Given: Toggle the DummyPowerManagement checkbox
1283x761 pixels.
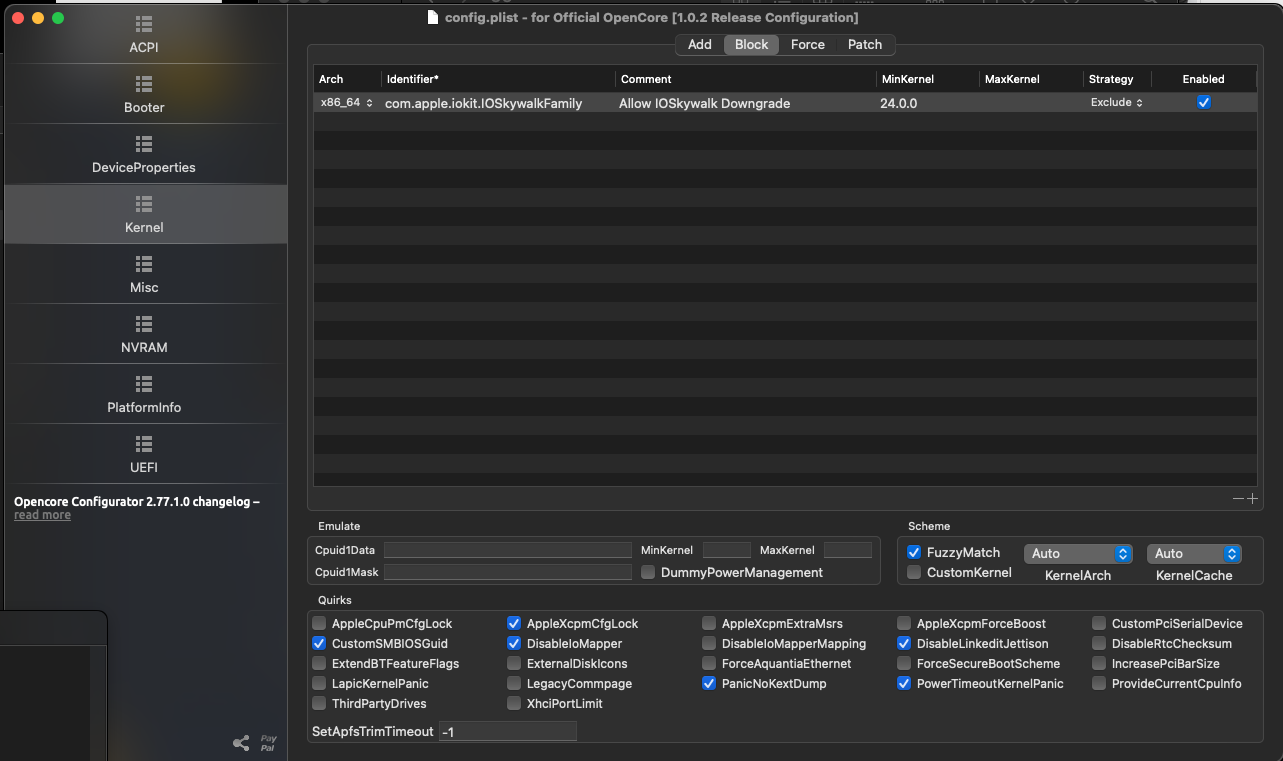Looking at the screenshot, I should point(648,573).
